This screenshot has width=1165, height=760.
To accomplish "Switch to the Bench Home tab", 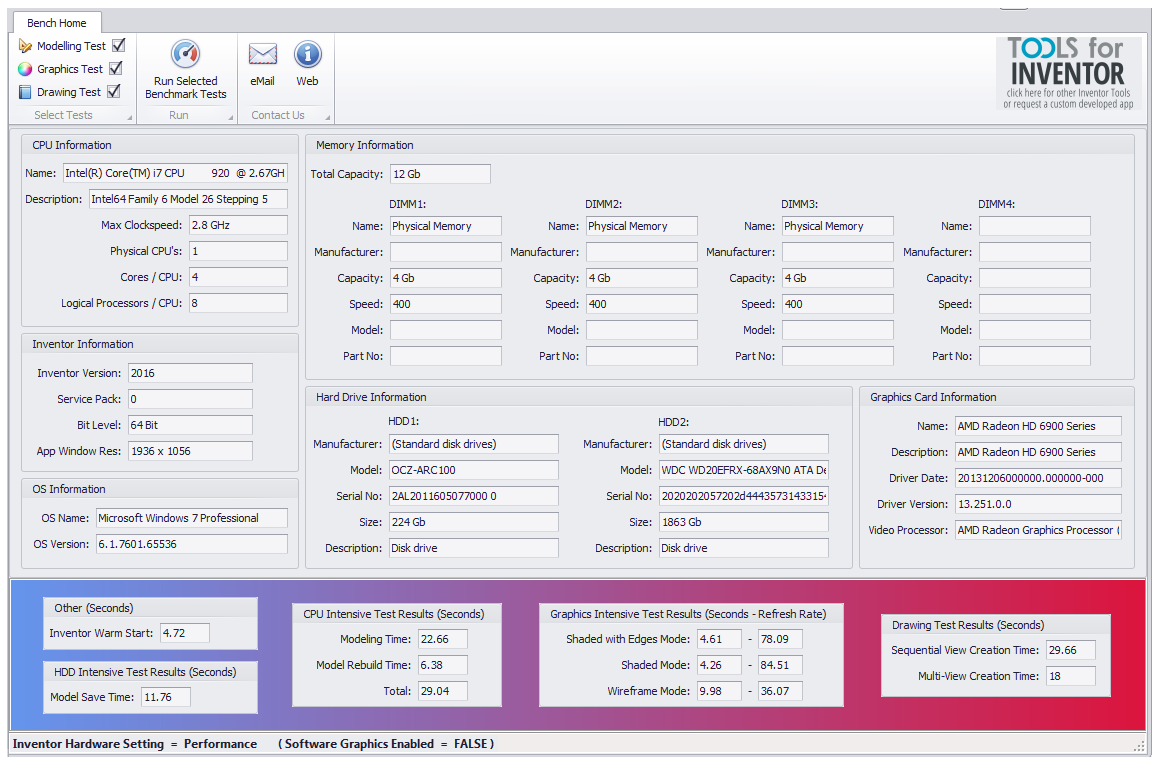I will [x=56, y=23].
